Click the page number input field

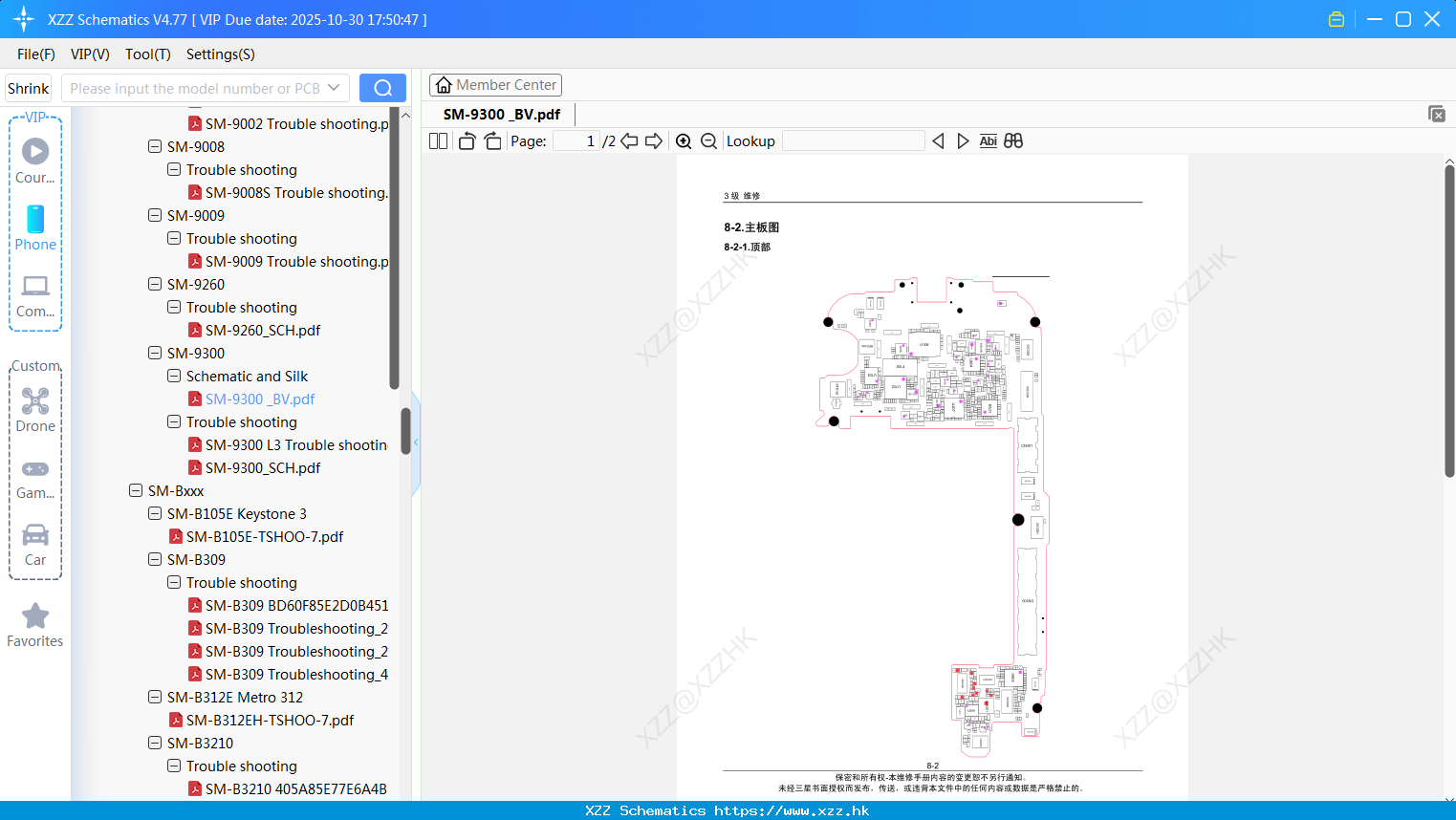[x=576, y=140]
